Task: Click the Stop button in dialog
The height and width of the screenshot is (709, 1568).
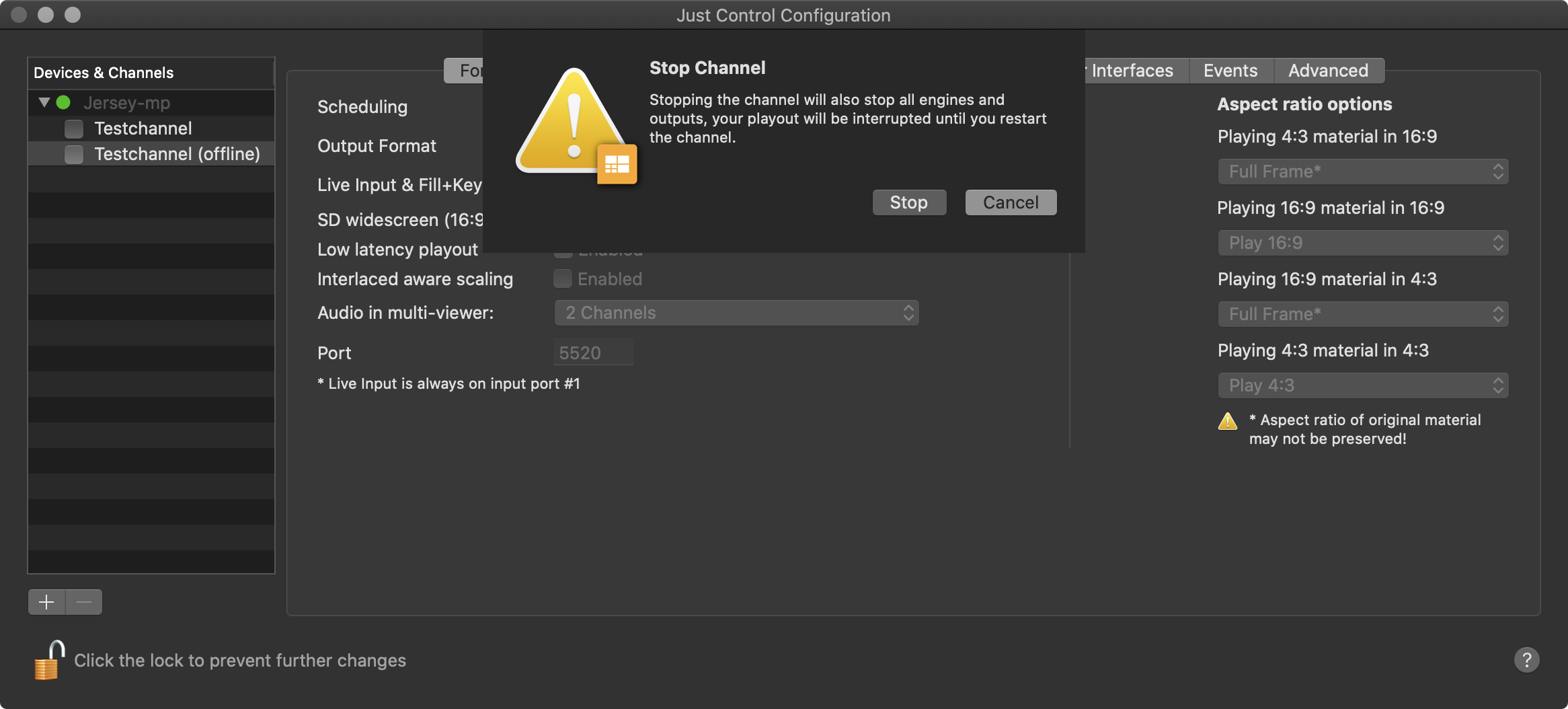Action: click(x=909, y=202)
